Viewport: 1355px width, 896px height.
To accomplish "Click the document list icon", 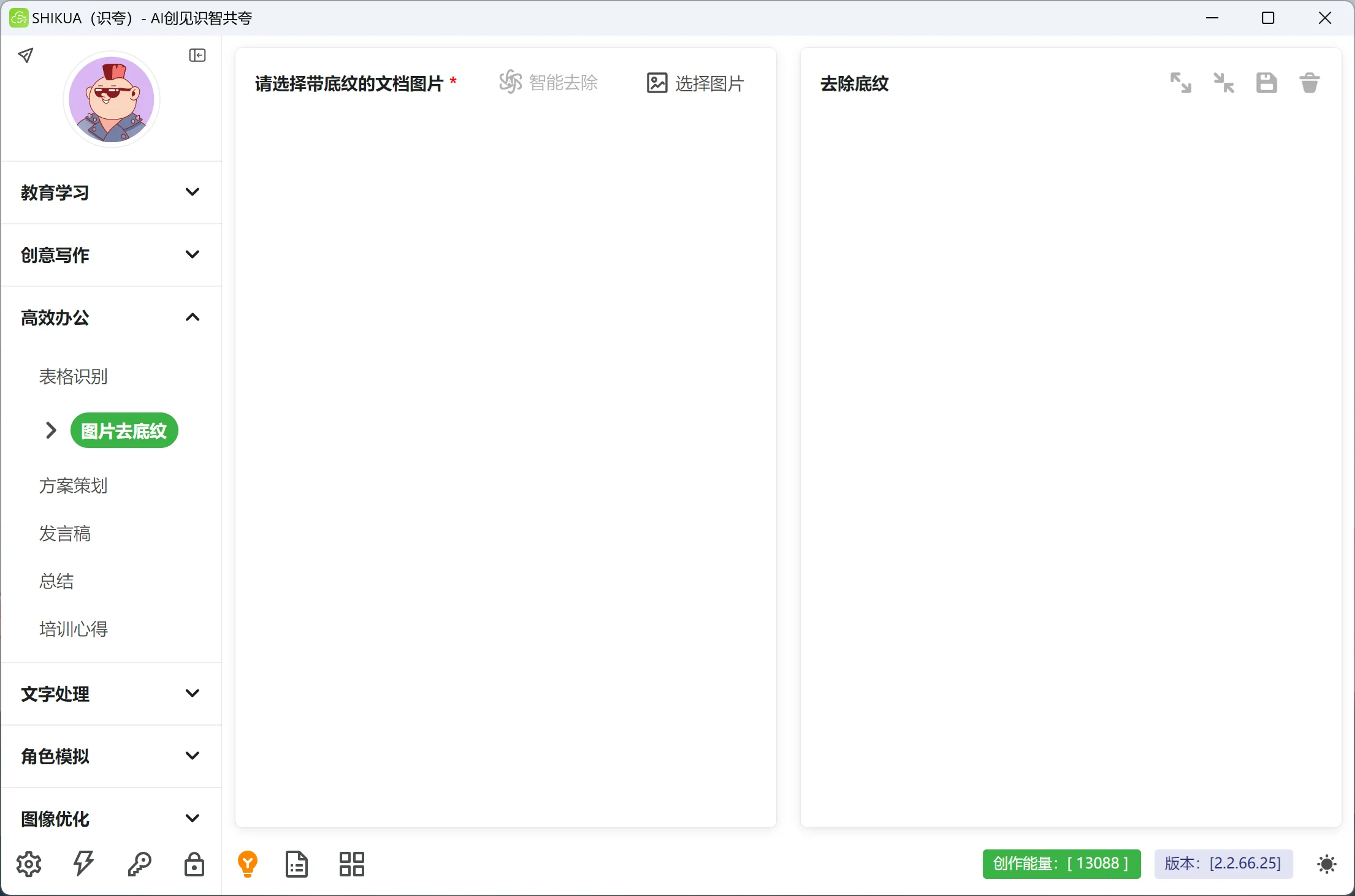I will pyautogui.click(x=297, y=864).
